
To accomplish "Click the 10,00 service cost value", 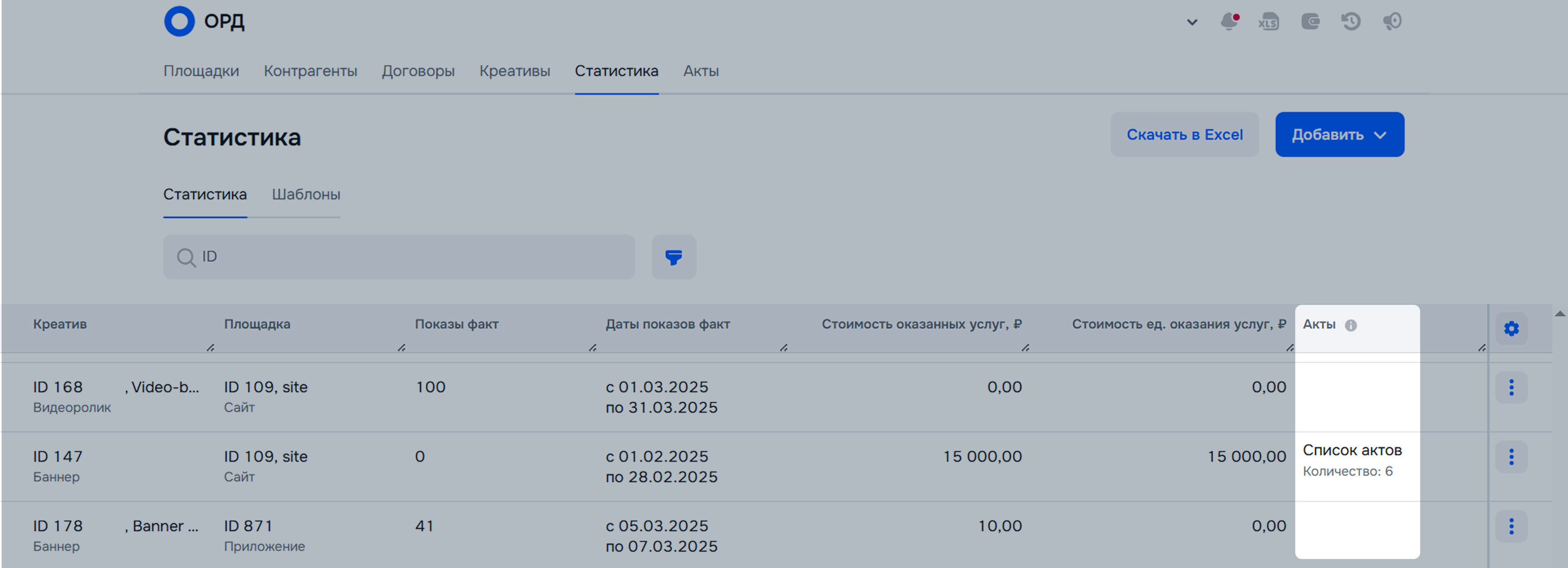I will 1000,526.
